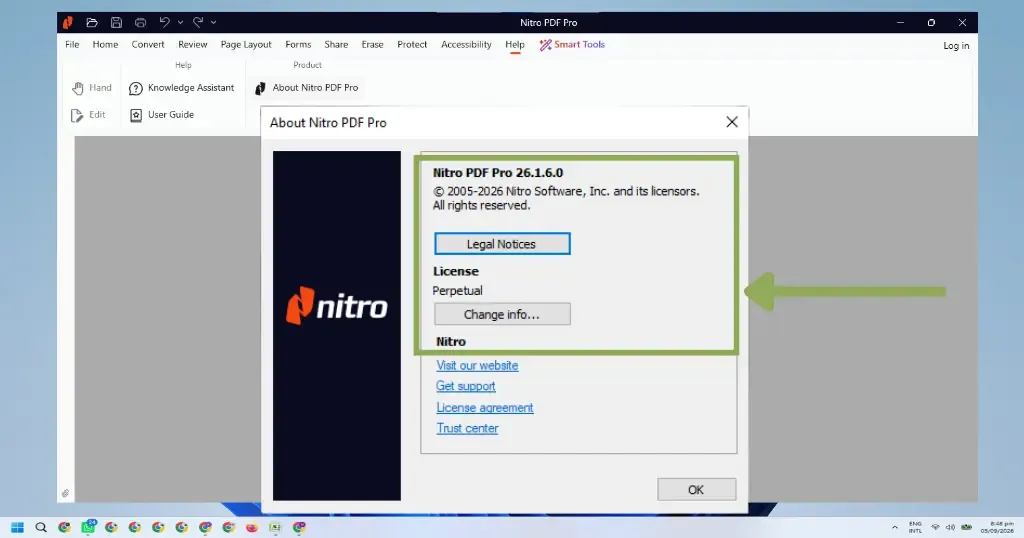
Task: Open the green spreadsheet app on the taskbar
Action: click(275, 528)
